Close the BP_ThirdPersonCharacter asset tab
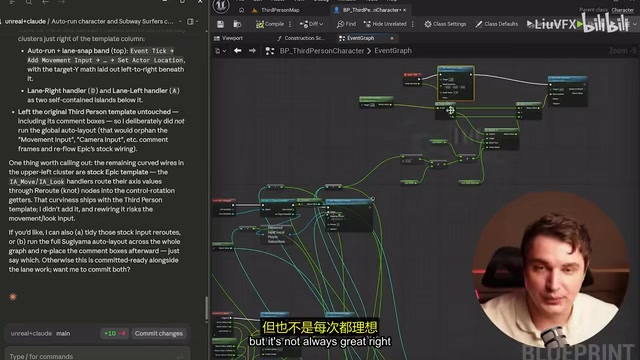Viewport: 640px width, 360px height. click(x=404, y=10)
